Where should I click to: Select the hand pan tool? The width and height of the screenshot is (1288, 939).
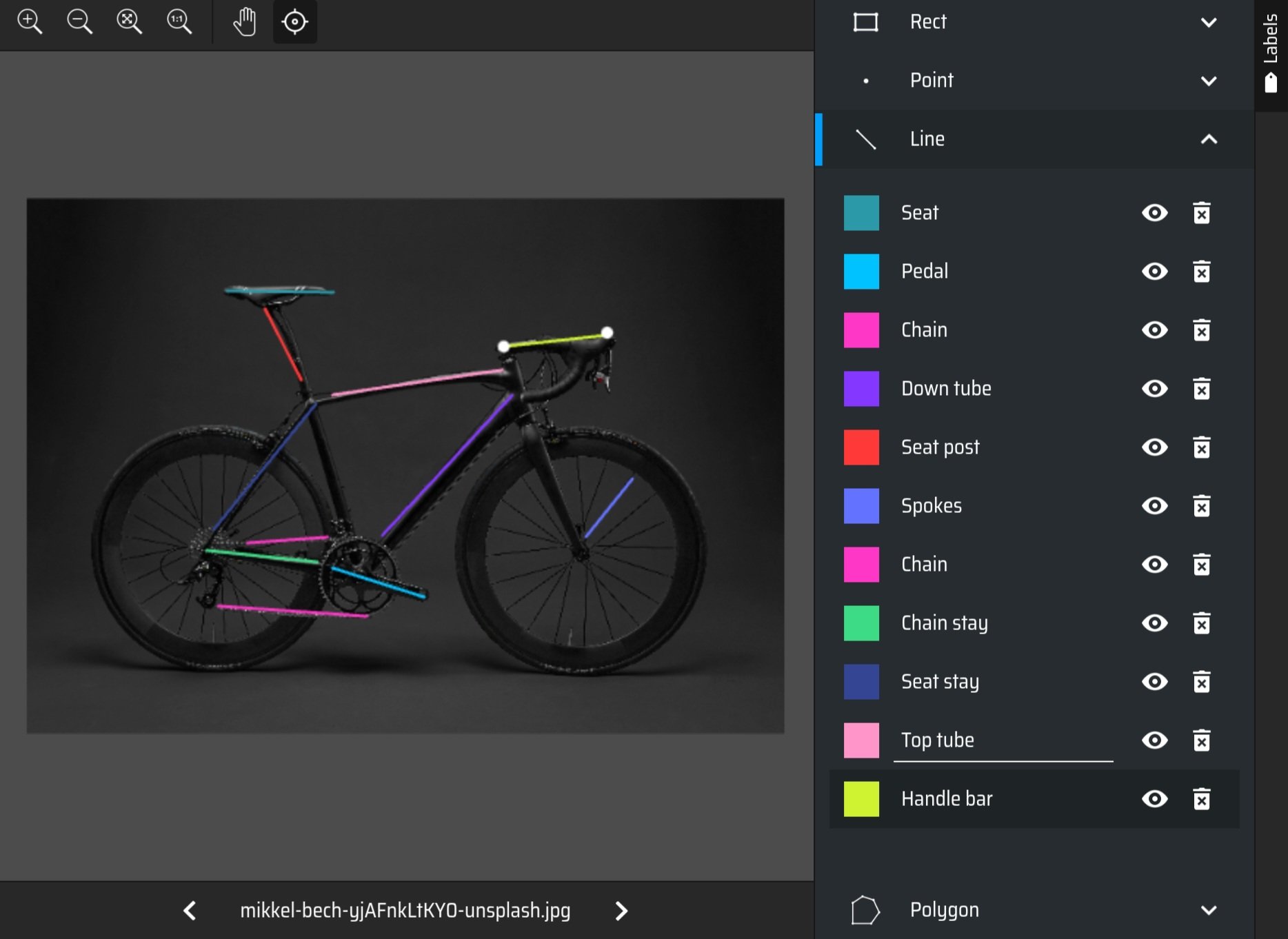click(x=244, y=22)
